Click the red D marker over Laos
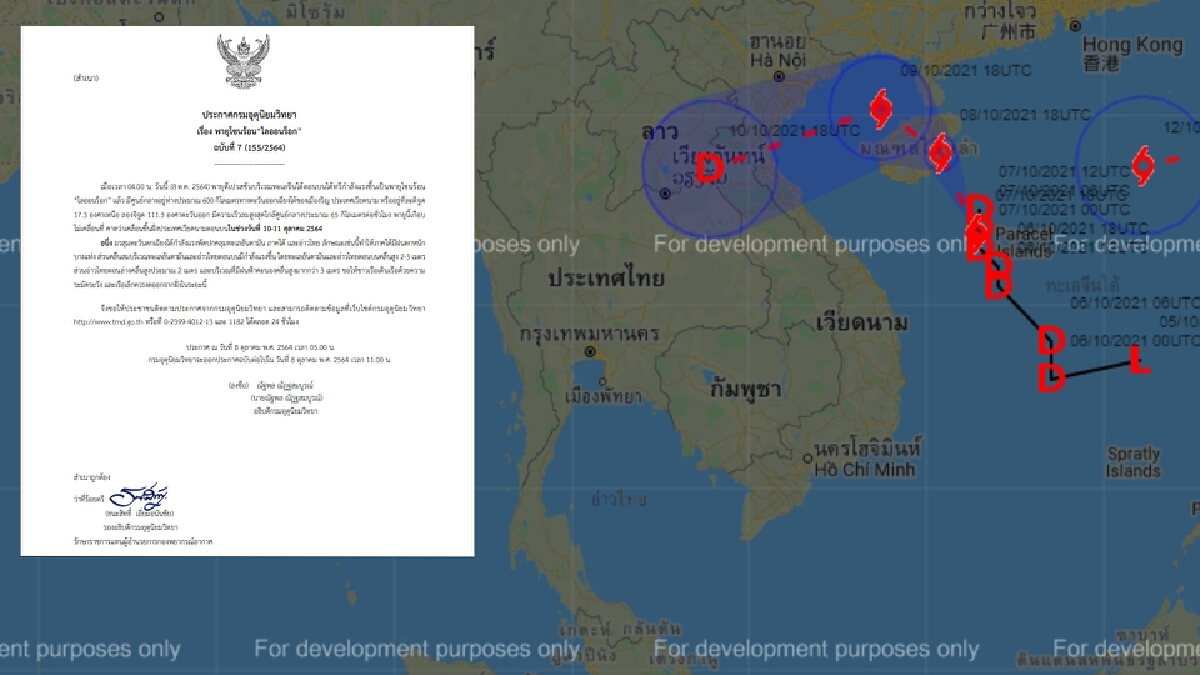1200x675 pixels. 709,167
